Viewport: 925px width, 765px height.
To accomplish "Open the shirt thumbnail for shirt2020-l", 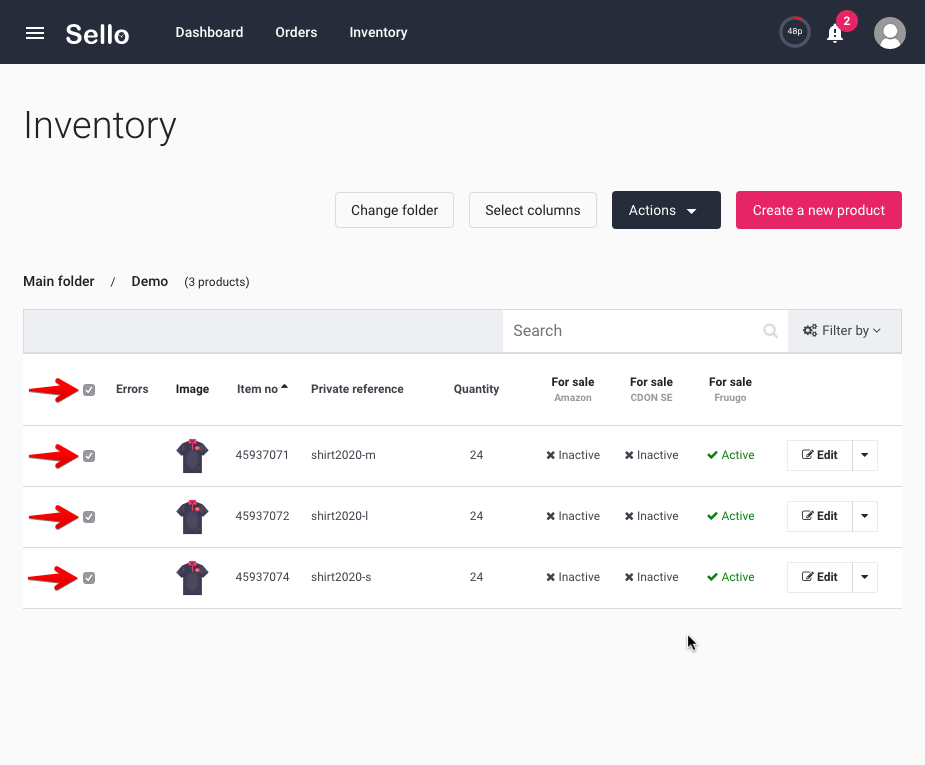I will [x=192, y=517].
